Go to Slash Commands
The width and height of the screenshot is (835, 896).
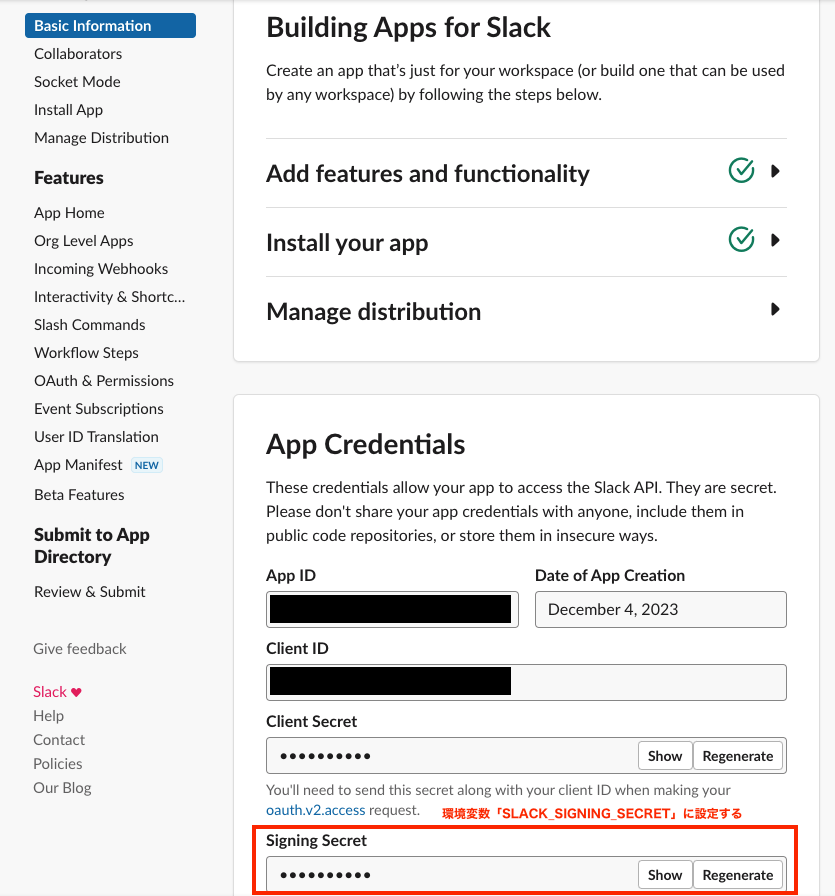tap(89, 325)
